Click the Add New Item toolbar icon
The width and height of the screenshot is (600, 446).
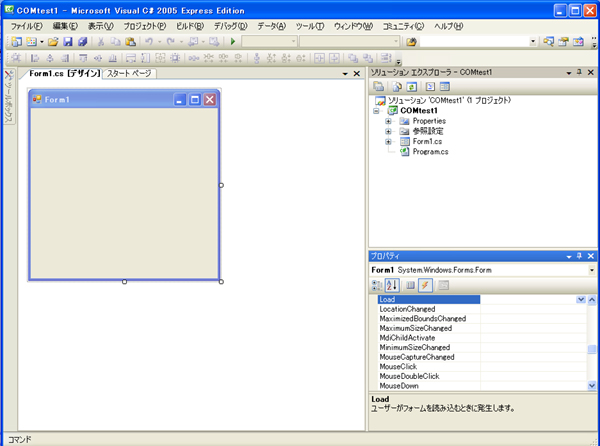tap(31, 41)
